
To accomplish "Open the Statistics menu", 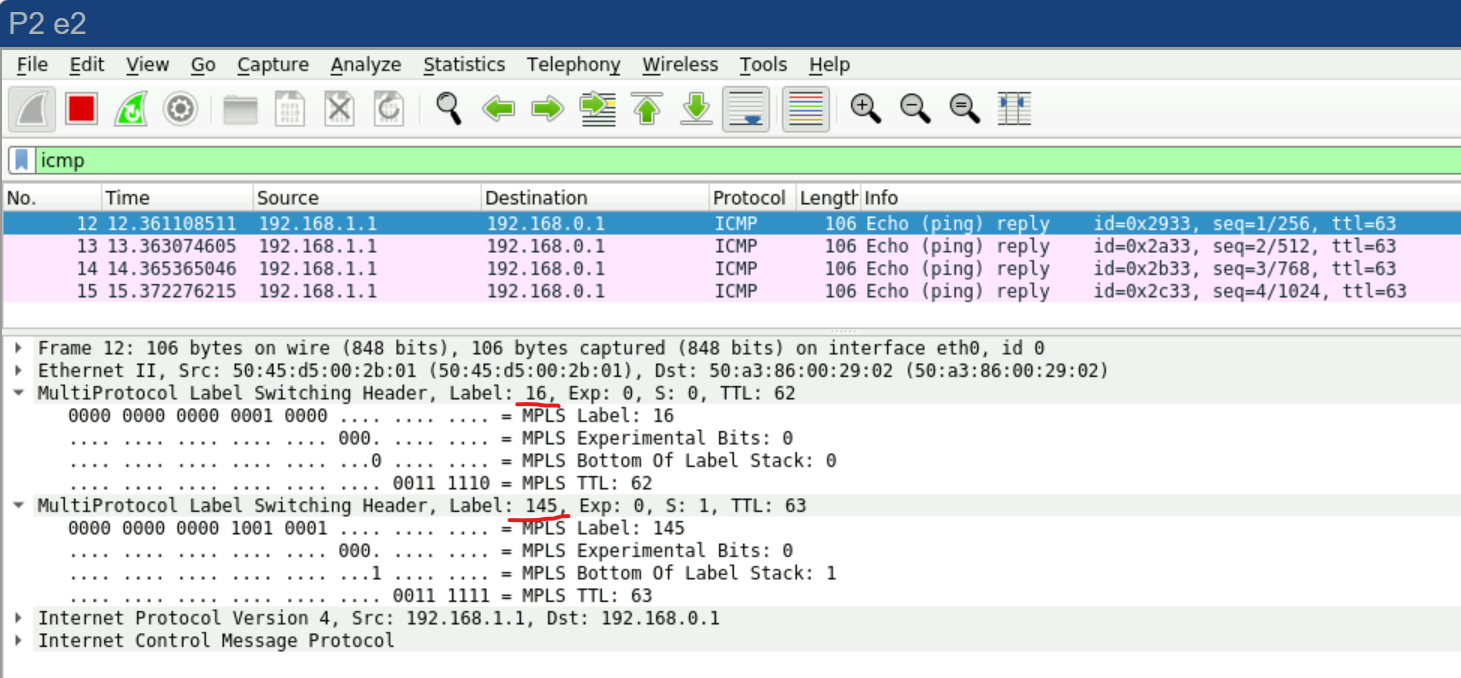I will (464, 65).
